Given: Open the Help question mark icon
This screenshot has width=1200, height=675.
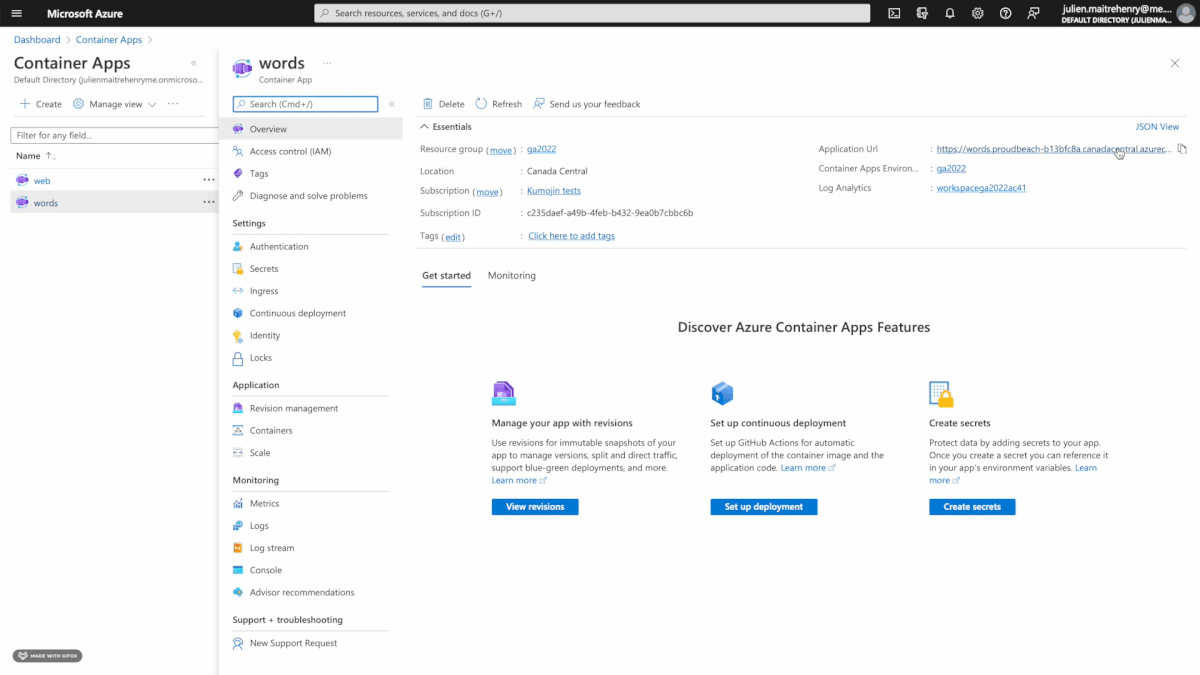Looking at the screenshot, I should 1005,13.
